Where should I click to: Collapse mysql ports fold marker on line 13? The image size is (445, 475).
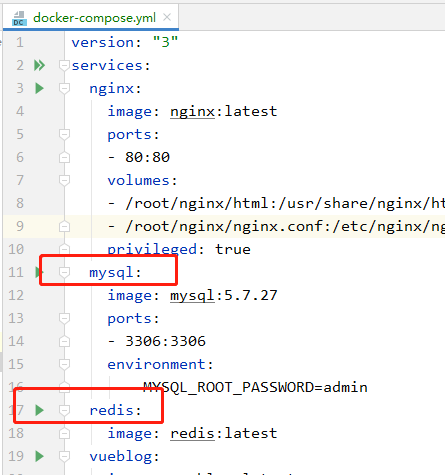point(64,318)
